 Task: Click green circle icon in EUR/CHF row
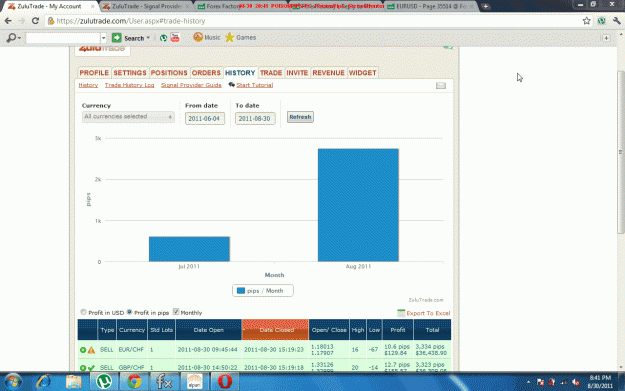[x=83, y=350]
